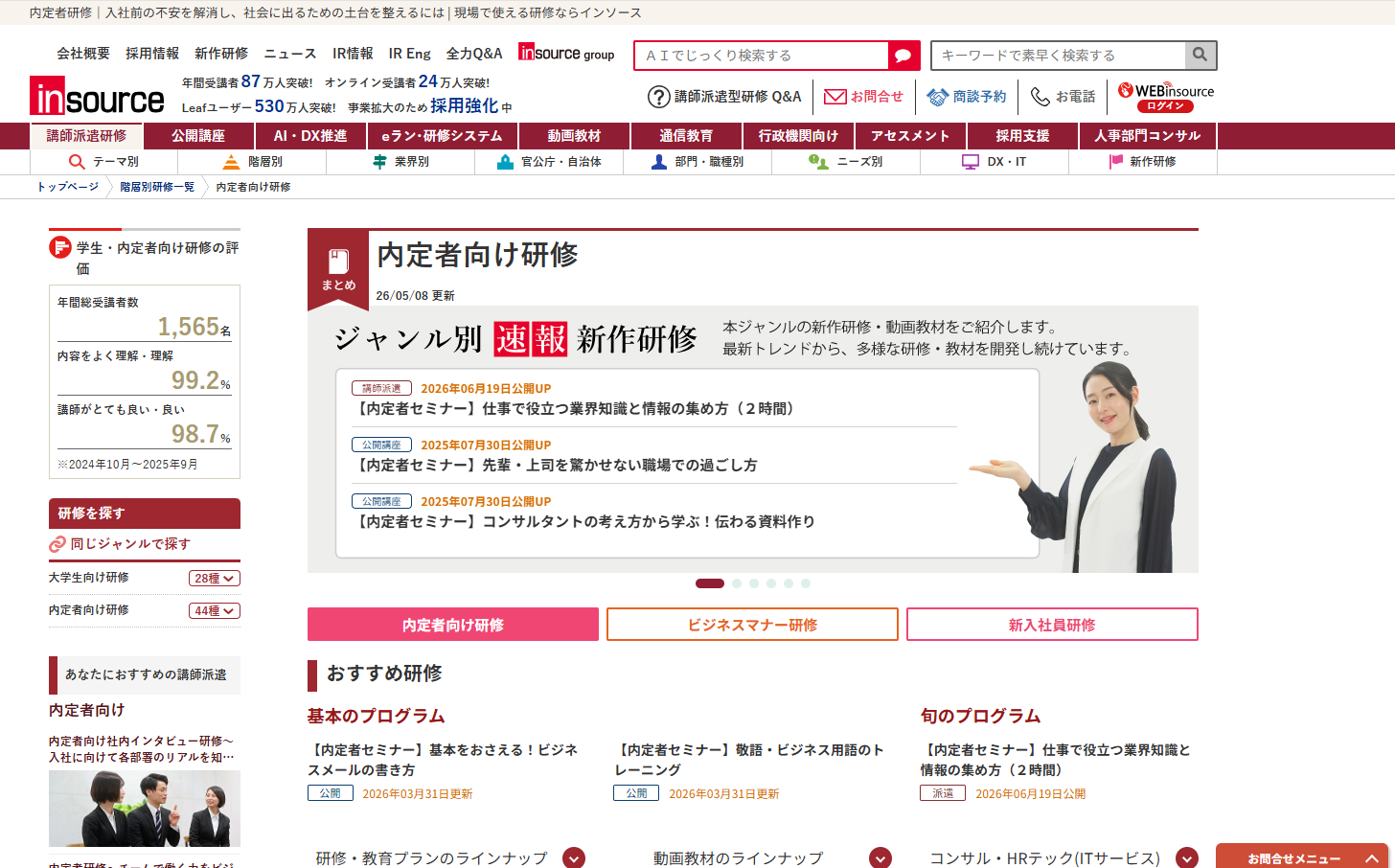Click the 新入社員研修 button

point(1052,625)
